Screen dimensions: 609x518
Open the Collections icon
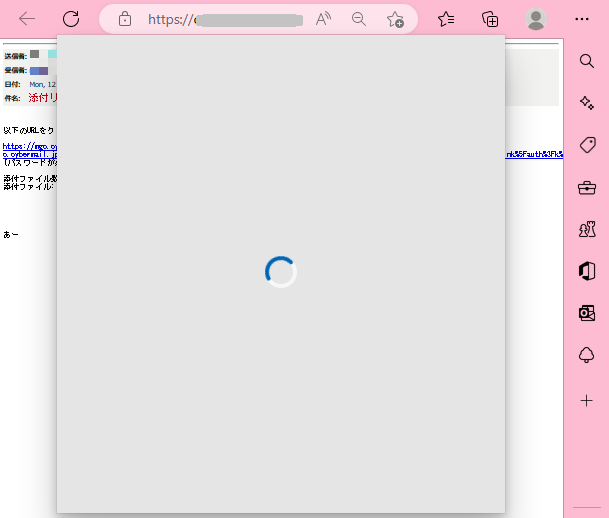(490, 19)
